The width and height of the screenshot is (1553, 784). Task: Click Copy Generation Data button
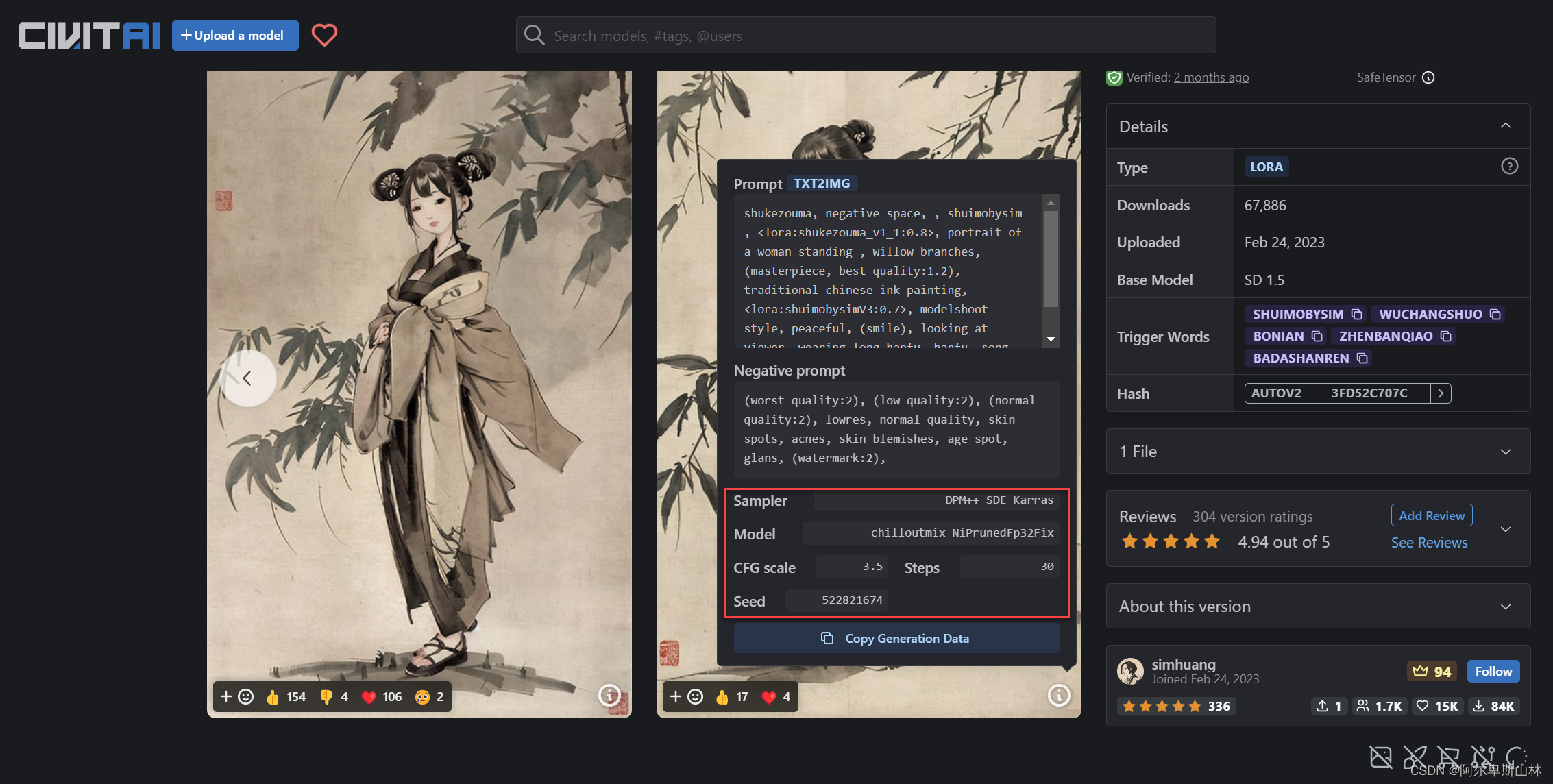coord(896,638)
